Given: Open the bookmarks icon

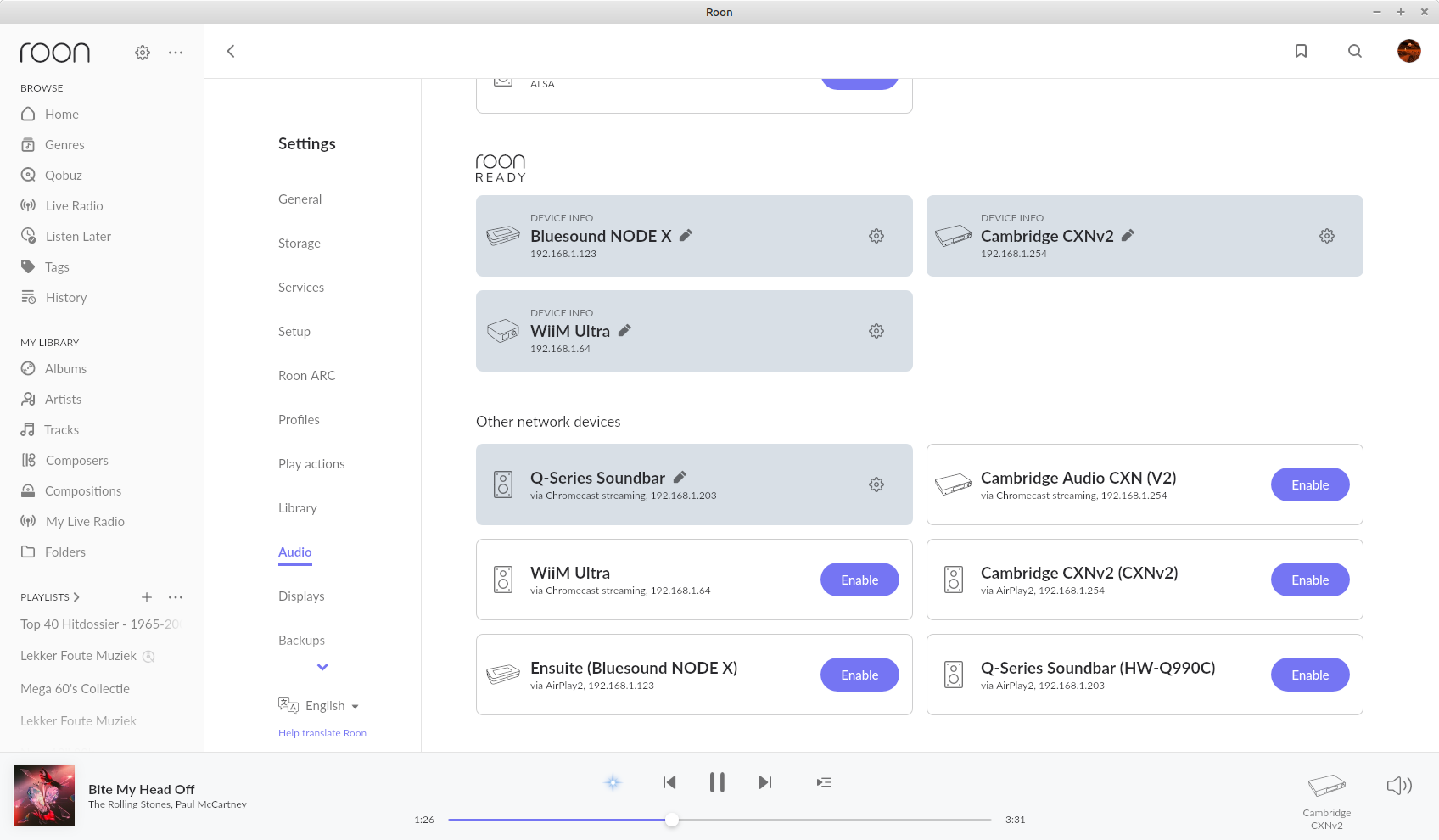Looking at the screenshot, I should pyautogui.click(x=1301, y=51).
